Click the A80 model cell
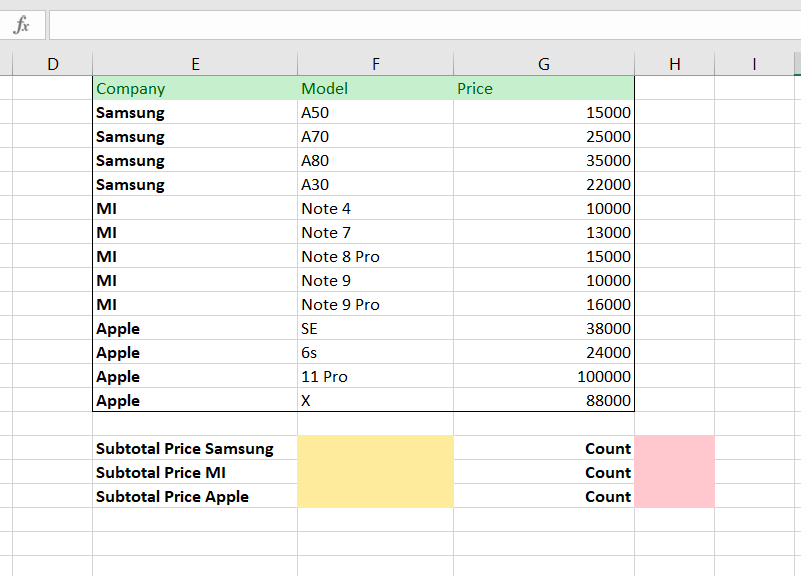801x576 pixels. coord(375,160)
